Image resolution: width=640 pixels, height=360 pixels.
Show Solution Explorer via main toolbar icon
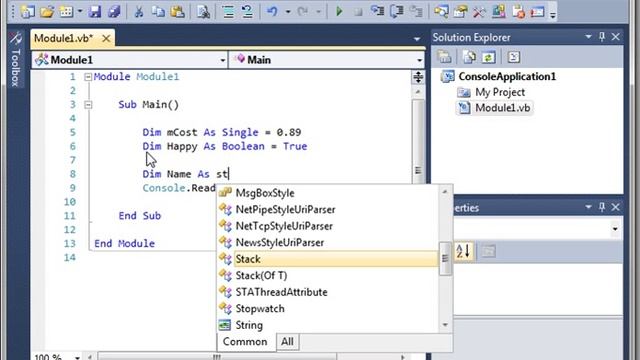[441, 11]
